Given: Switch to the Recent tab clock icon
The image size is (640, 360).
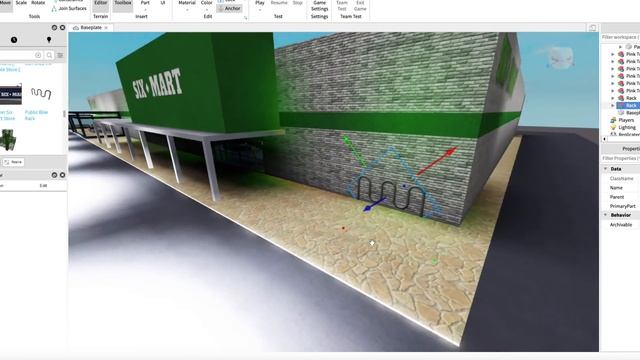Looking at the screenshot, I should [14, 40].
